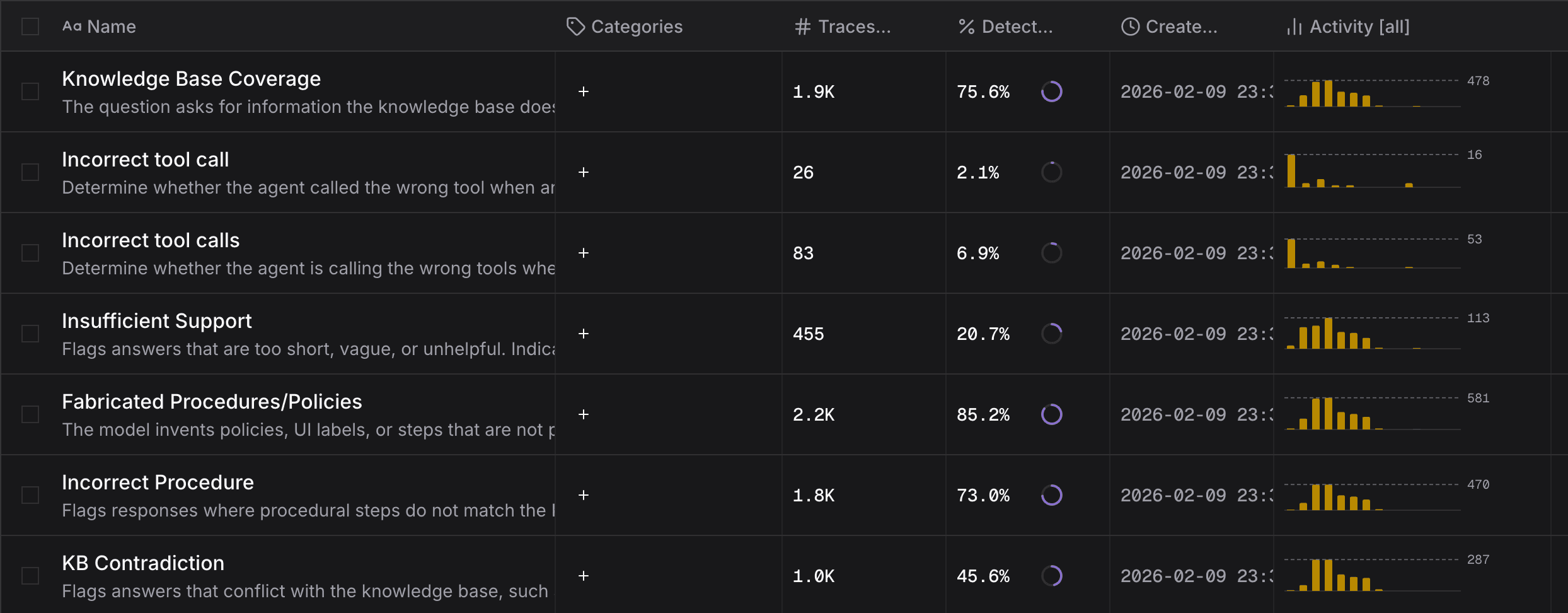Click the tag icon beside Categories header
Screen dimensions: 1568x613
point(575,26)
